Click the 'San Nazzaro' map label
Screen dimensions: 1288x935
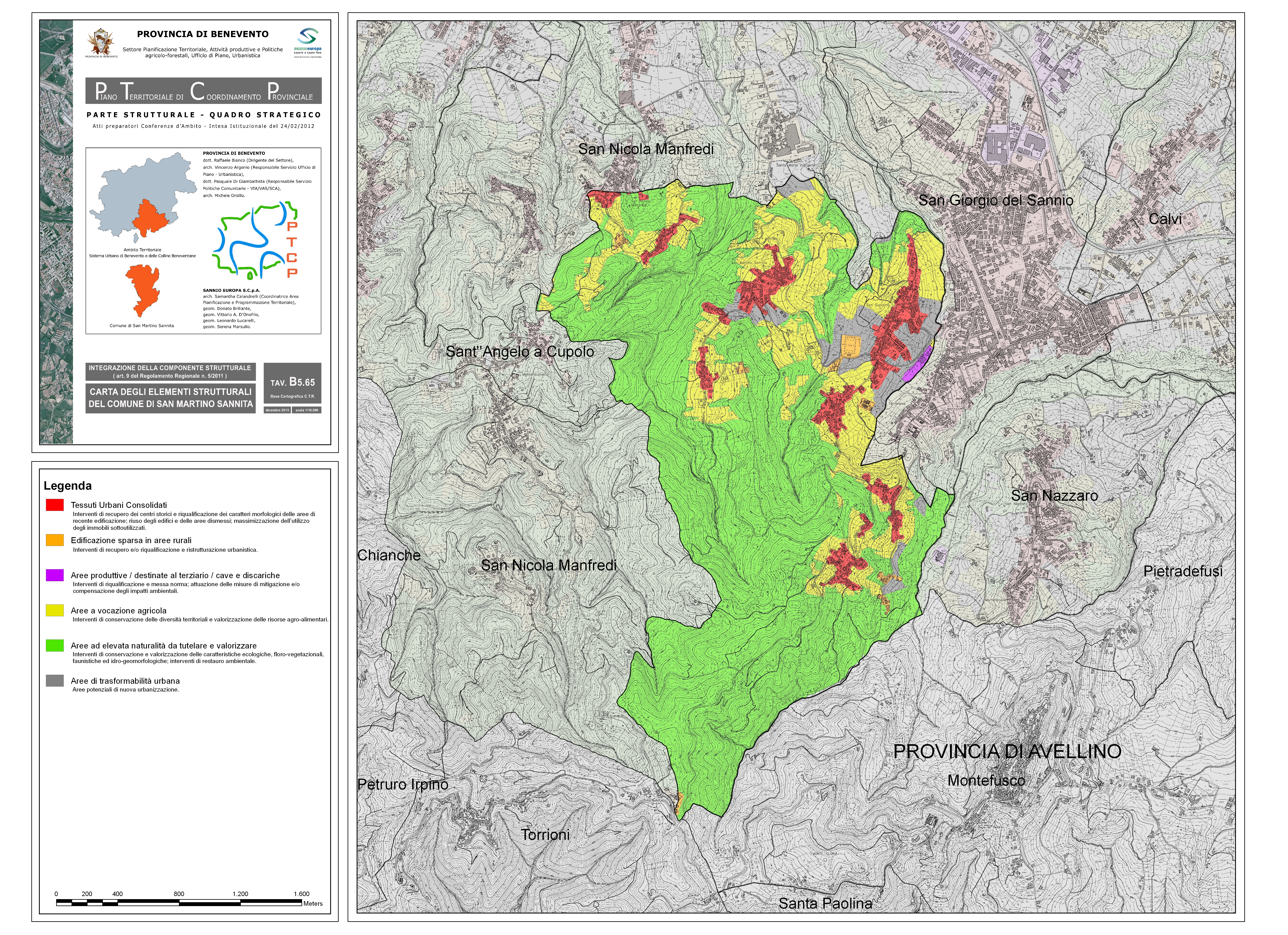click(x=1055, y=496)
